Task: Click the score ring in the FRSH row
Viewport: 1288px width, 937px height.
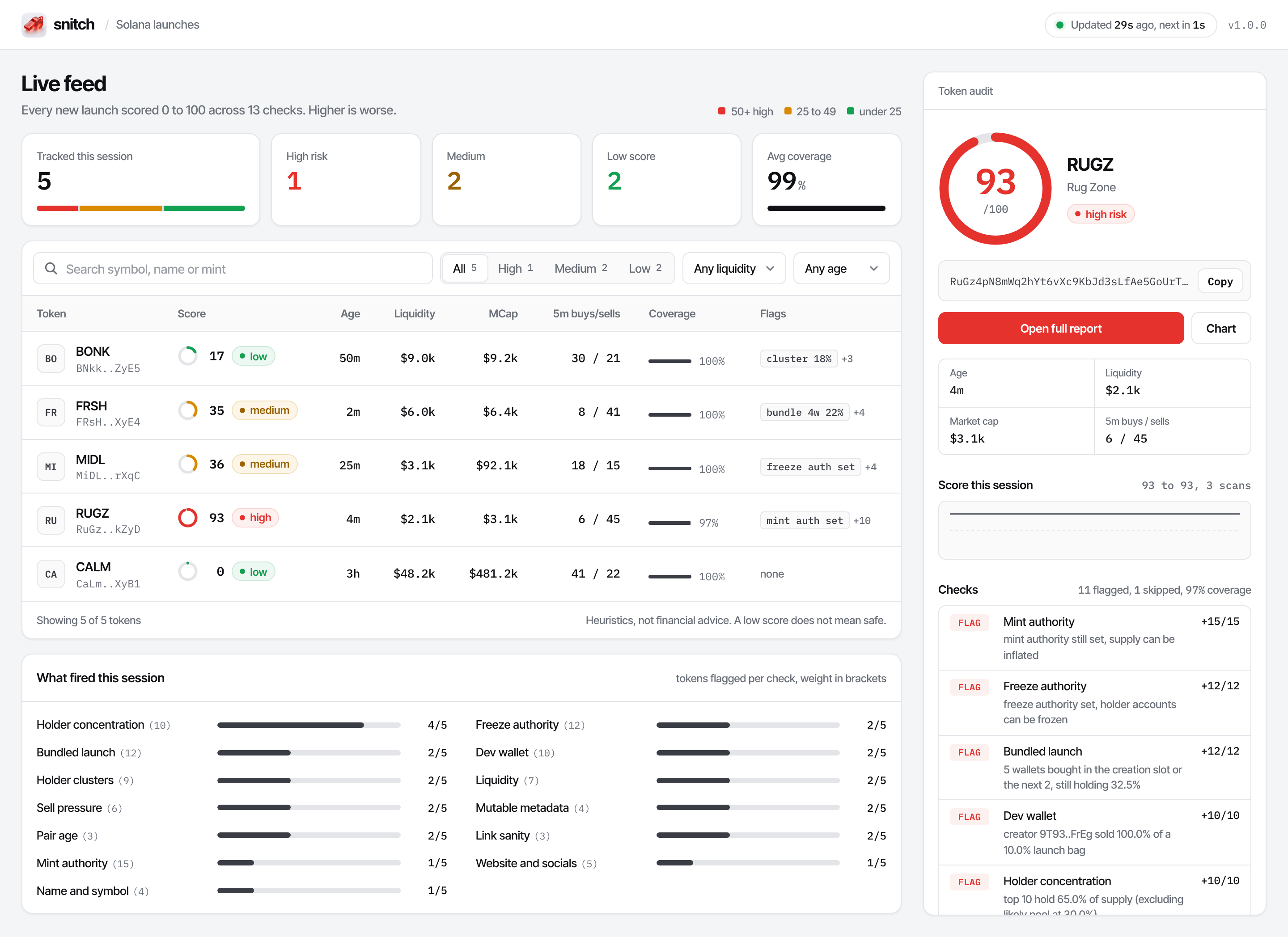Action: pyautogui.click(x=188, y=410)
